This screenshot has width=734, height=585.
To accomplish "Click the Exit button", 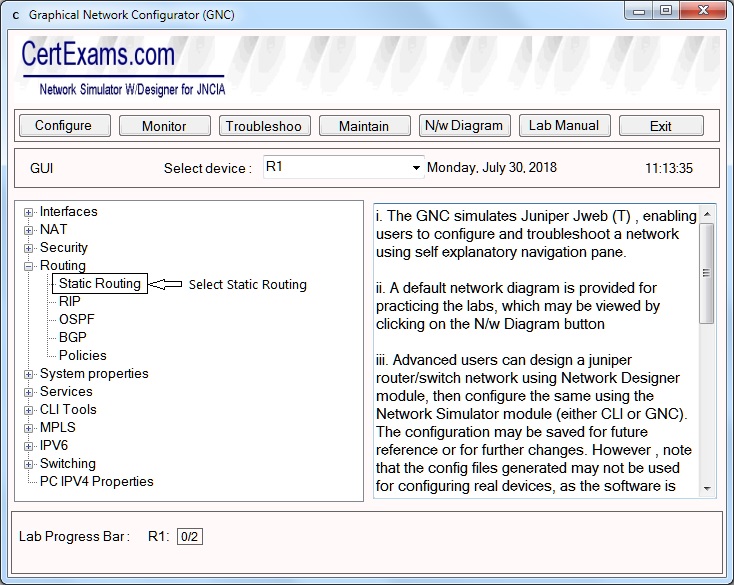I will (x=661, y=126).
